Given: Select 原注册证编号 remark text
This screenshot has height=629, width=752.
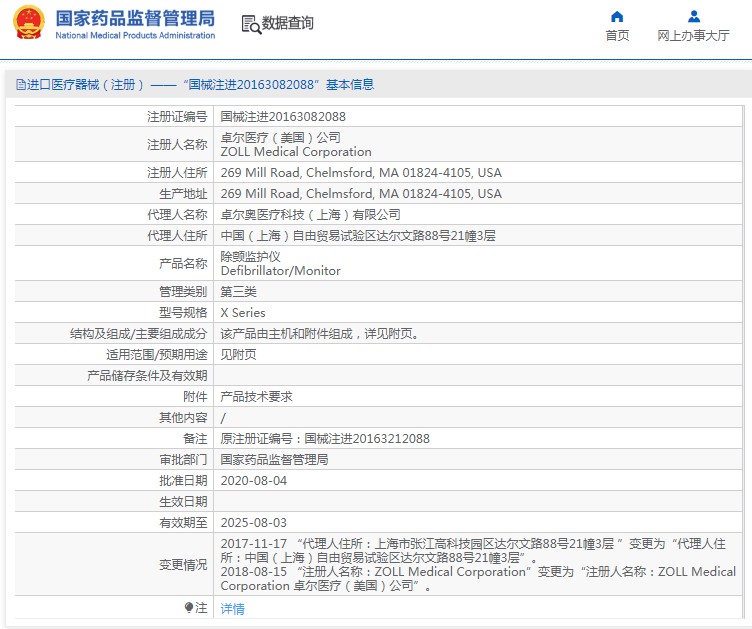Looking at the screenshot, I should point(325,439).
